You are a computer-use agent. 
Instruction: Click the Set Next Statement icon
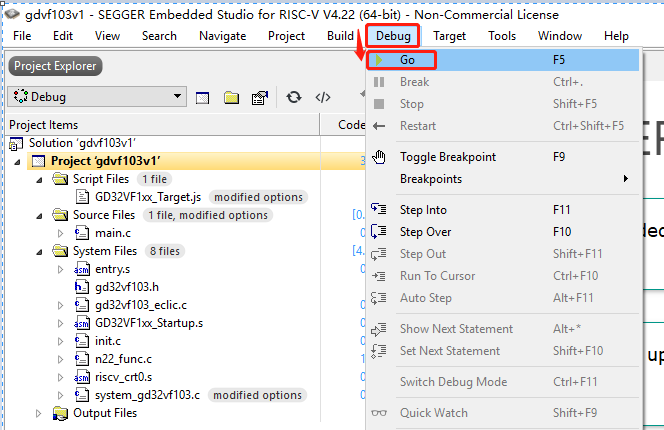point(379,351)
